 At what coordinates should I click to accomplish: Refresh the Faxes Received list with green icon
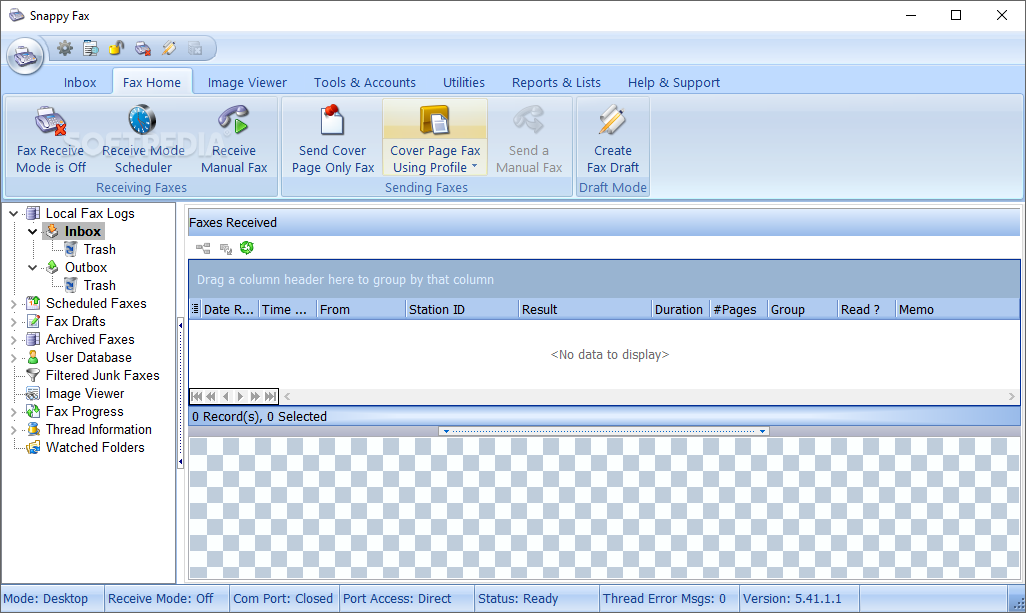point(247,248)
